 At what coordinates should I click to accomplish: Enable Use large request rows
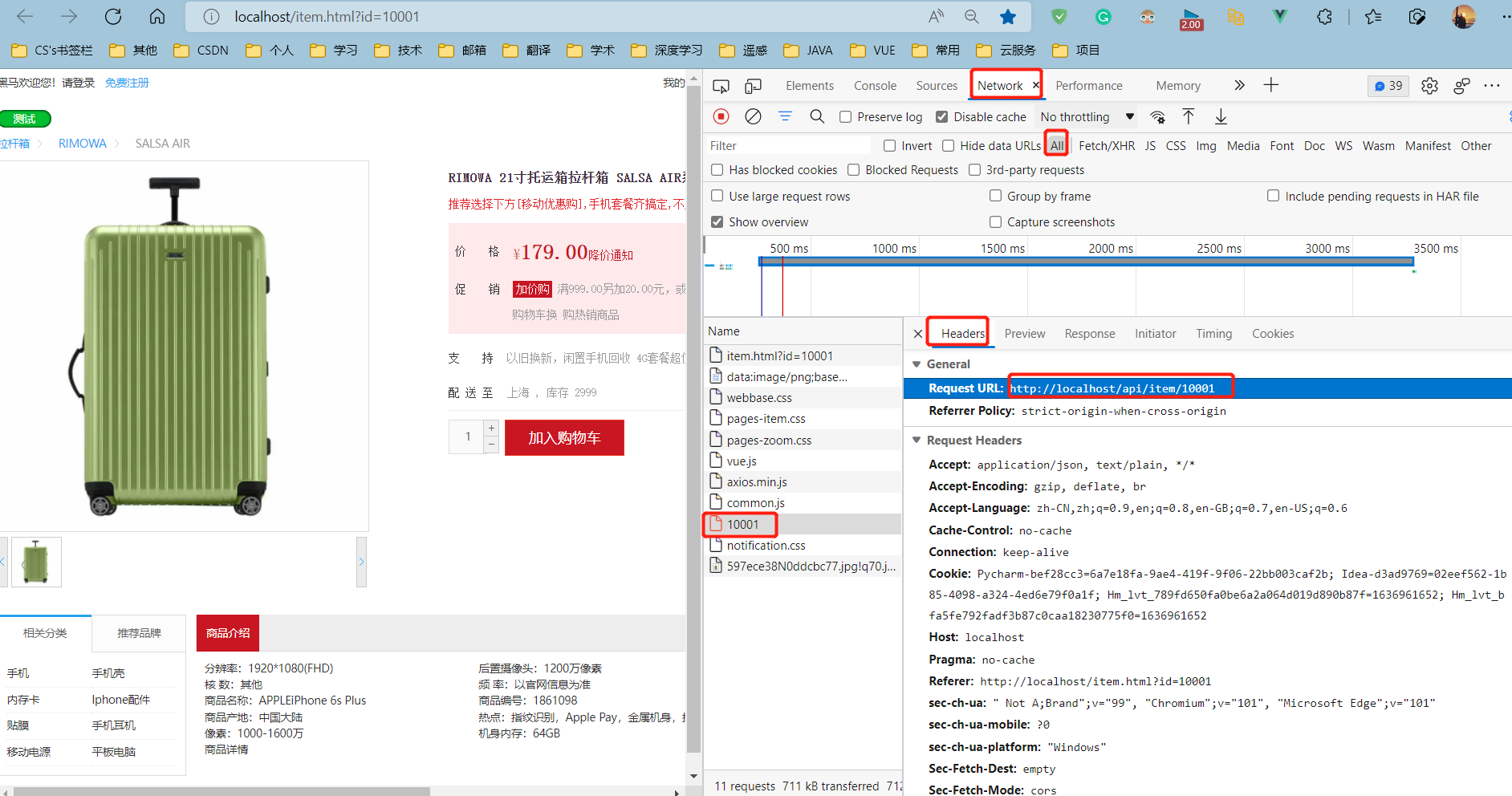point(717,196)
